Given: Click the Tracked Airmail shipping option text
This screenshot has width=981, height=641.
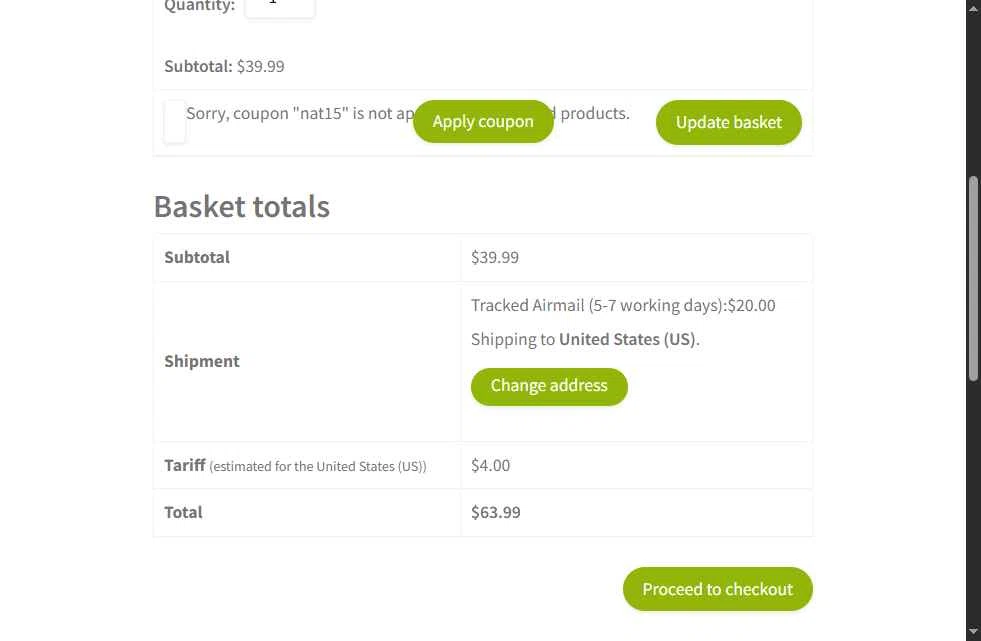Looking at the screenshot, I should pyautogui.click(x=623, y=305).
